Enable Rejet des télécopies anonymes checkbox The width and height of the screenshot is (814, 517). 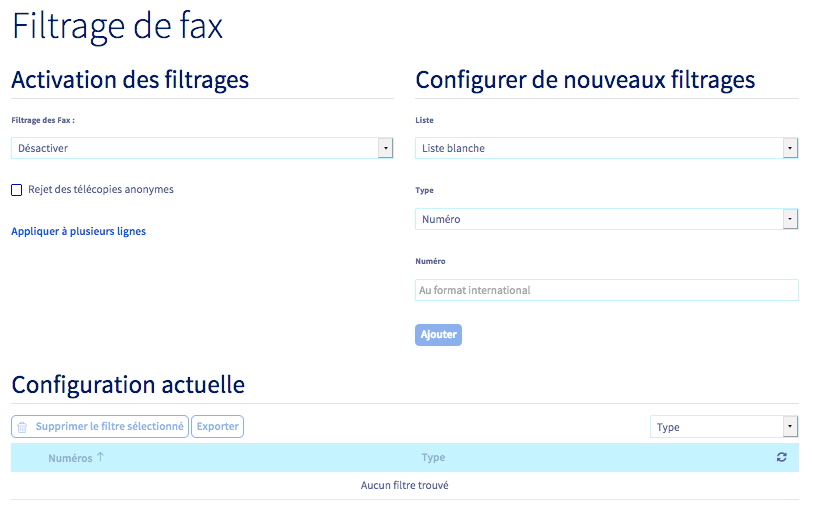17,190
